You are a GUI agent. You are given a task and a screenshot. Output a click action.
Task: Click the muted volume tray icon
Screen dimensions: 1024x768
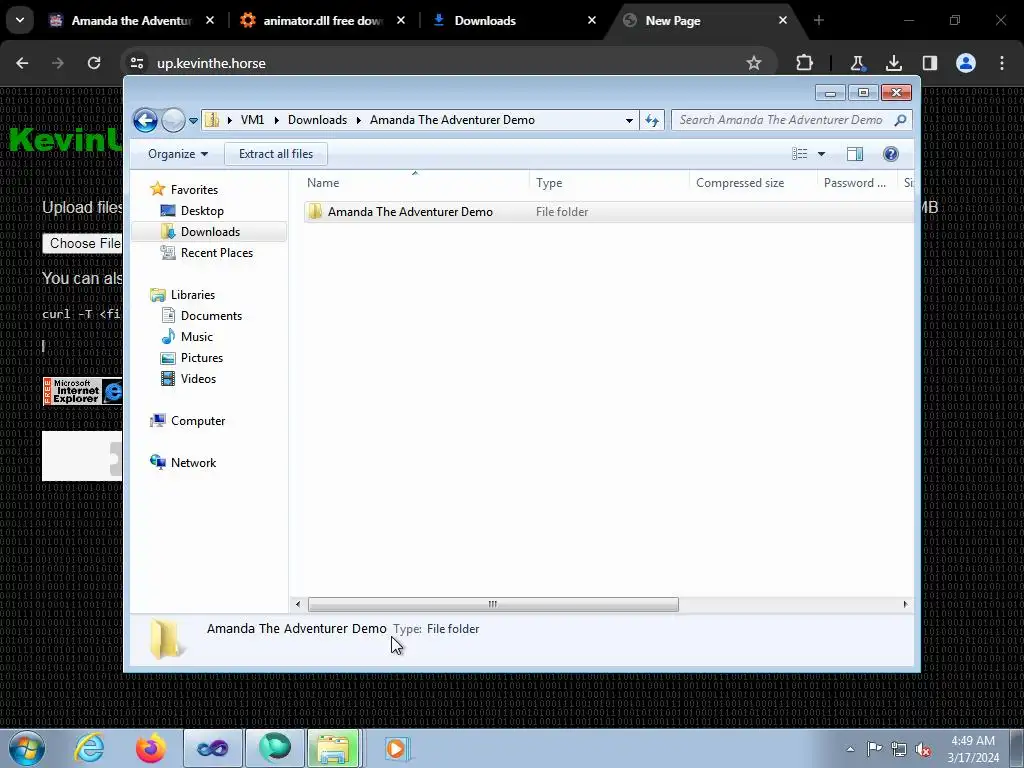(x=923, y=749)
